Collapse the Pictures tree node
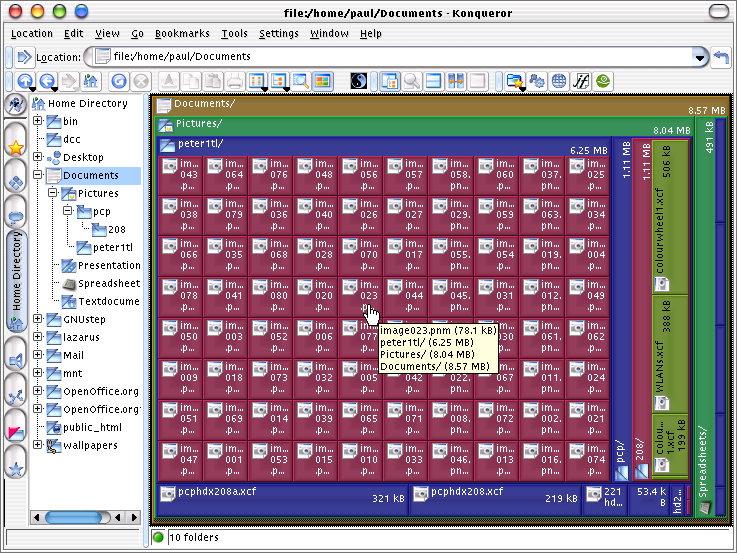Screen dimensions: 737x553 (53, 193)
